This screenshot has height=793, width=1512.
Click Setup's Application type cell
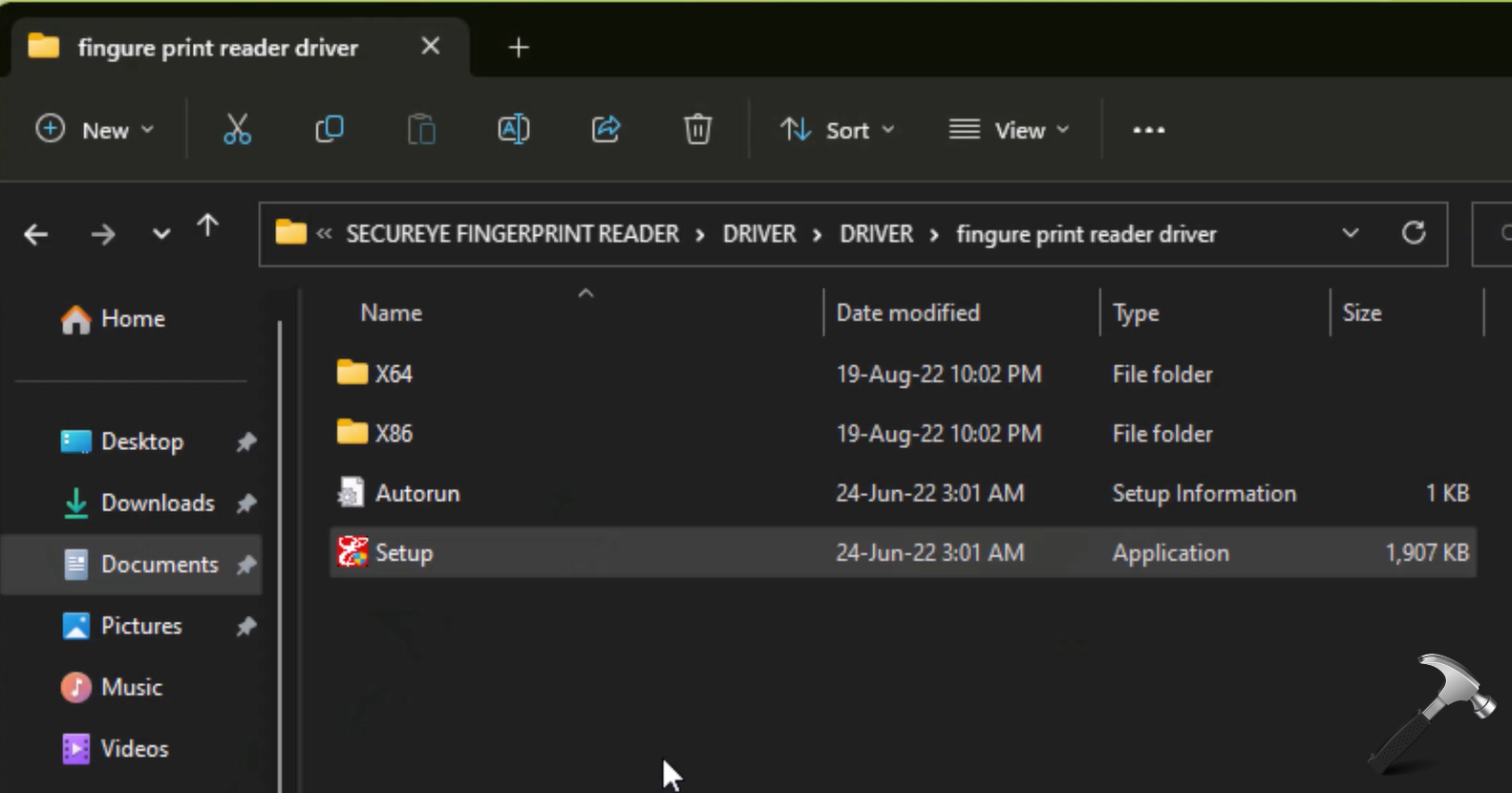1170,553
